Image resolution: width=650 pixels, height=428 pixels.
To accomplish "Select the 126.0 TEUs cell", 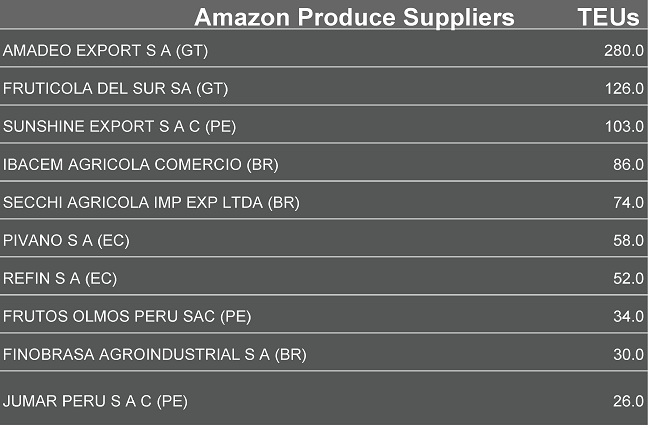I will 623,89.
